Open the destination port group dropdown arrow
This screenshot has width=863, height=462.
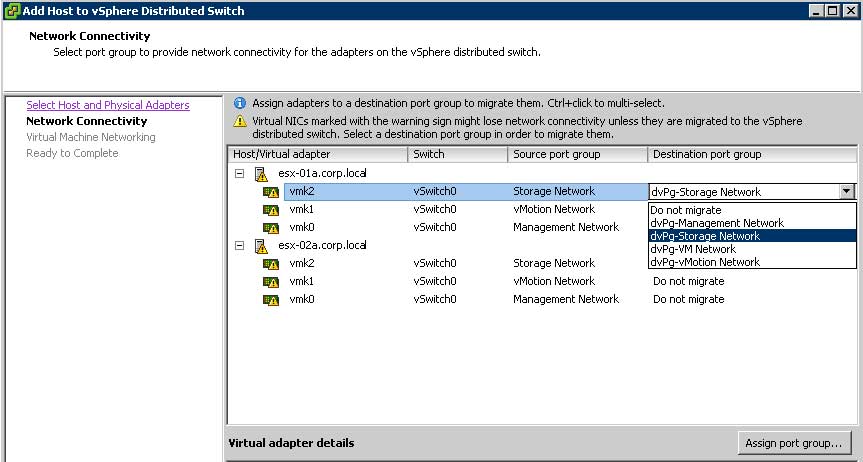pos(846,192)
